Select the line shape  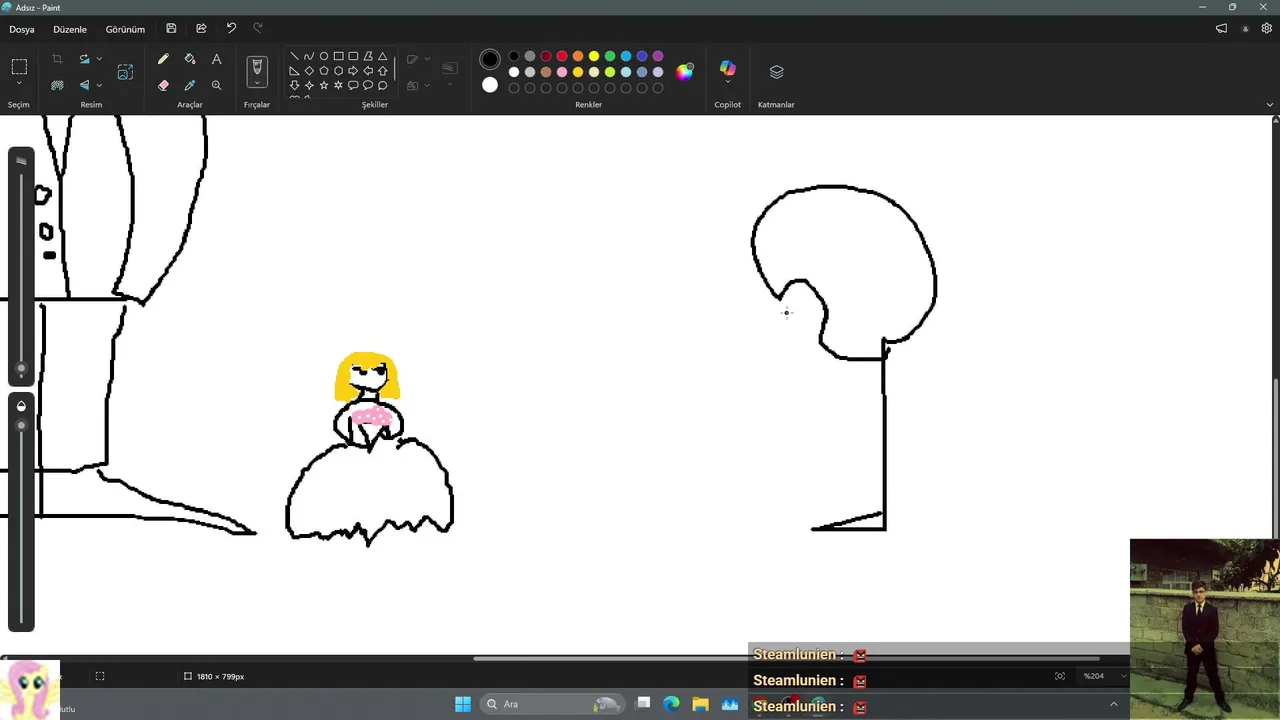tap(294, 56)
